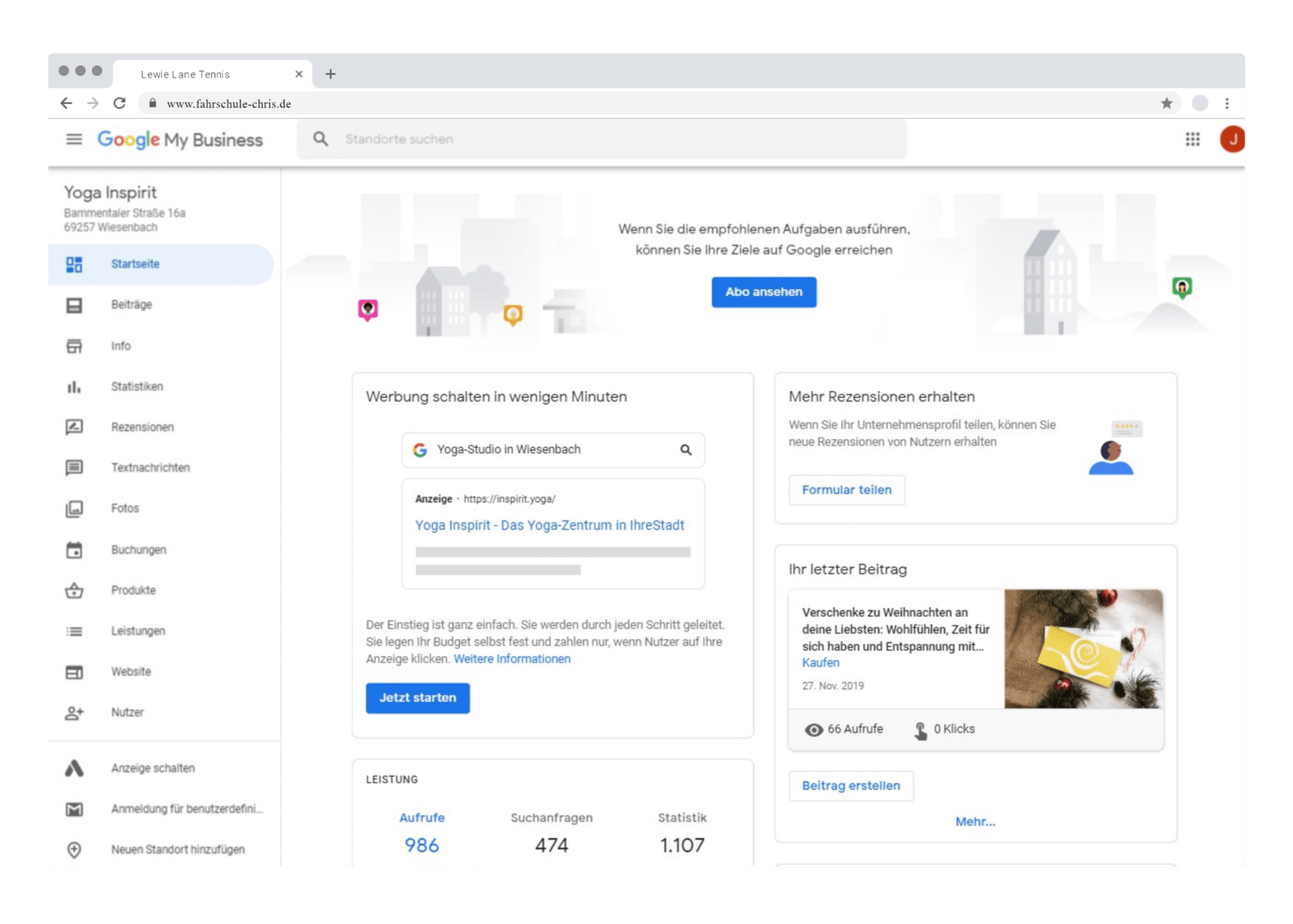Click the Formular teilen button
The image size is (1293, 924).
(846, 490)
